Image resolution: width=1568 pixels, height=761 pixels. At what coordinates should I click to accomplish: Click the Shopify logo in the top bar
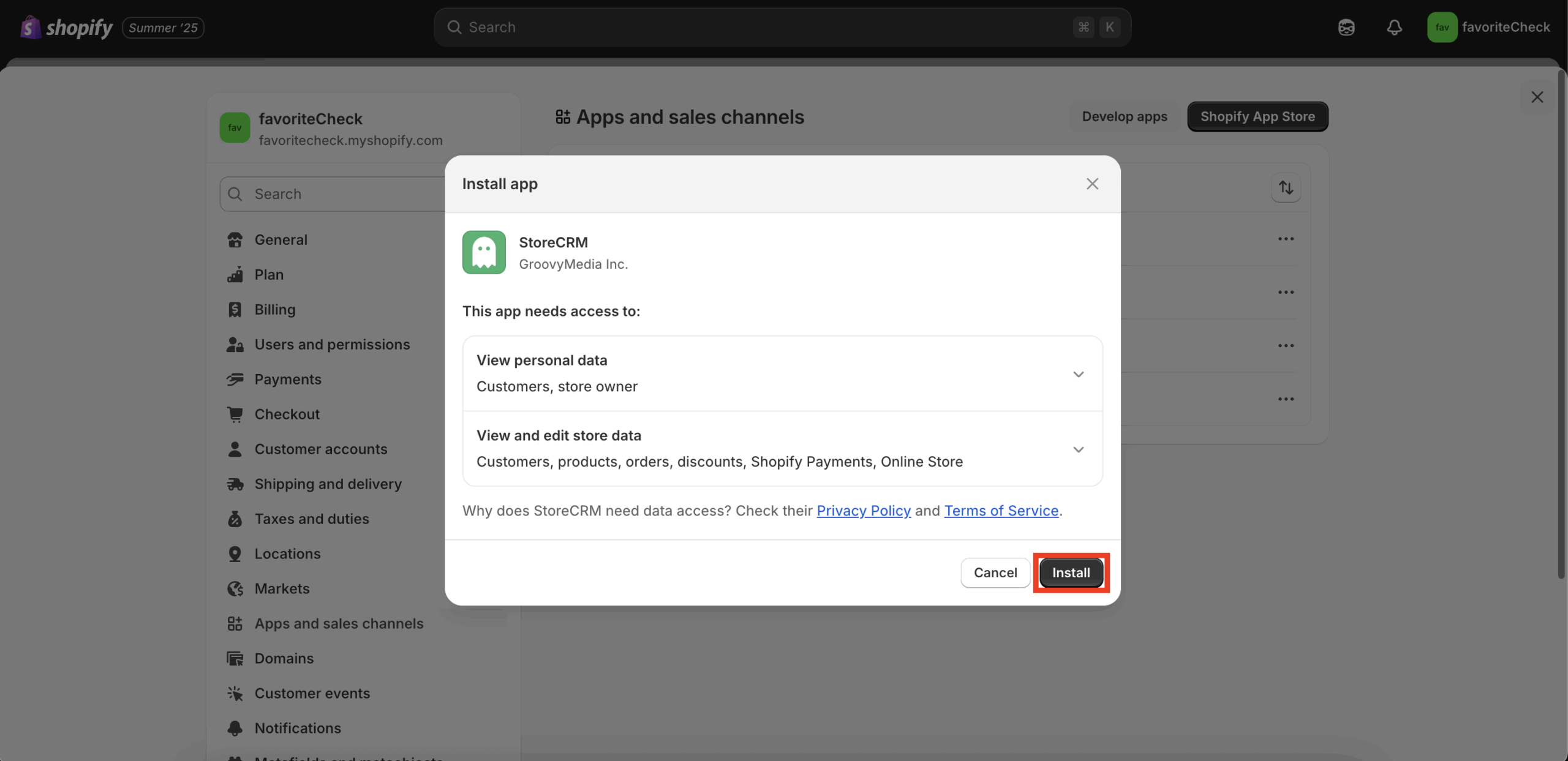(66, 27)
